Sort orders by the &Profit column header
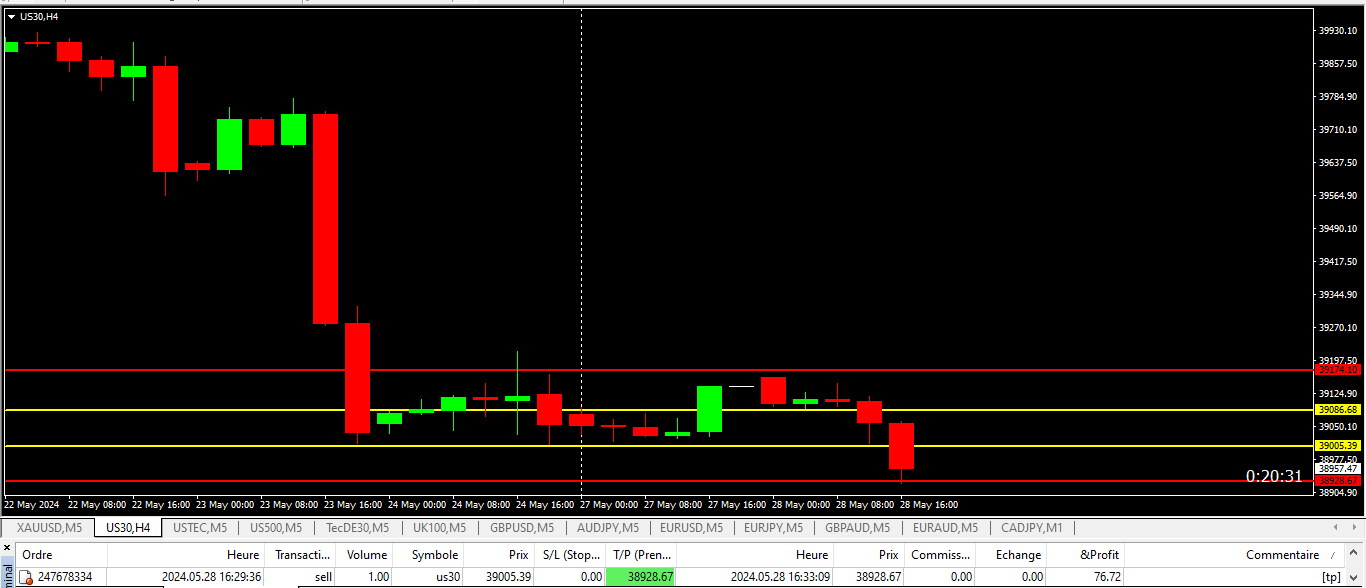Viewport: 1366px width, 588px height. (x=1100, y=554)
